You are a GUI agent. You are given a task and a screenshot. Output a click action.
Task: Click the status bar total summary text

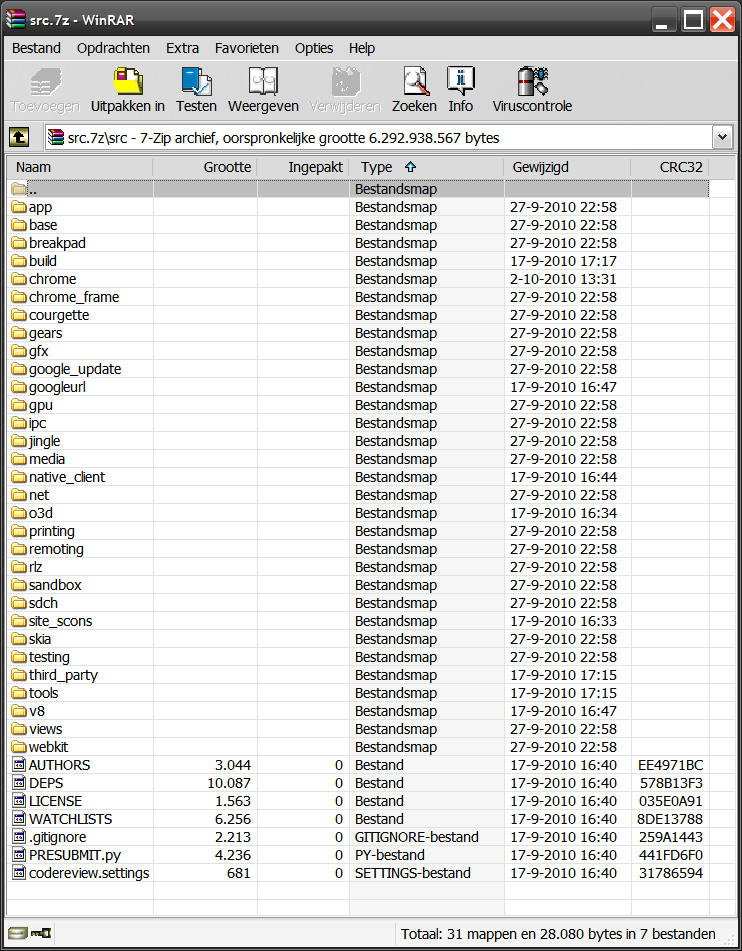(x=558, y=933)
